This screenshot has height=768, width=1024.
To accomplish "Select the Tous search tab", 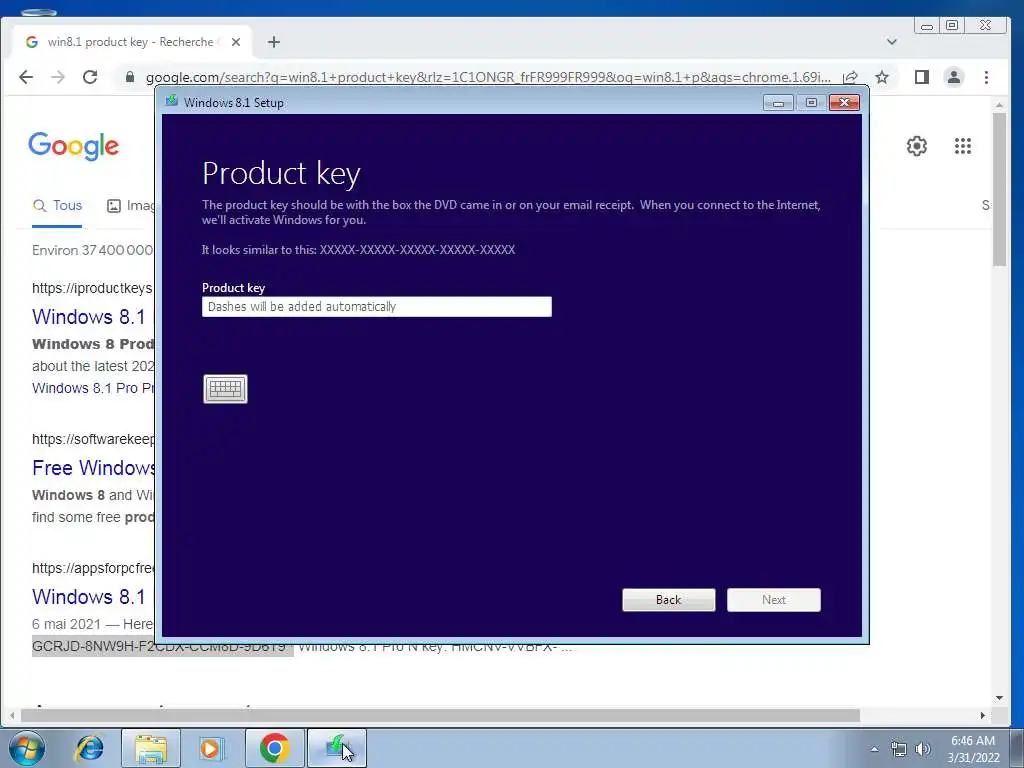I will pyautogui.click(x=57, y=206).
